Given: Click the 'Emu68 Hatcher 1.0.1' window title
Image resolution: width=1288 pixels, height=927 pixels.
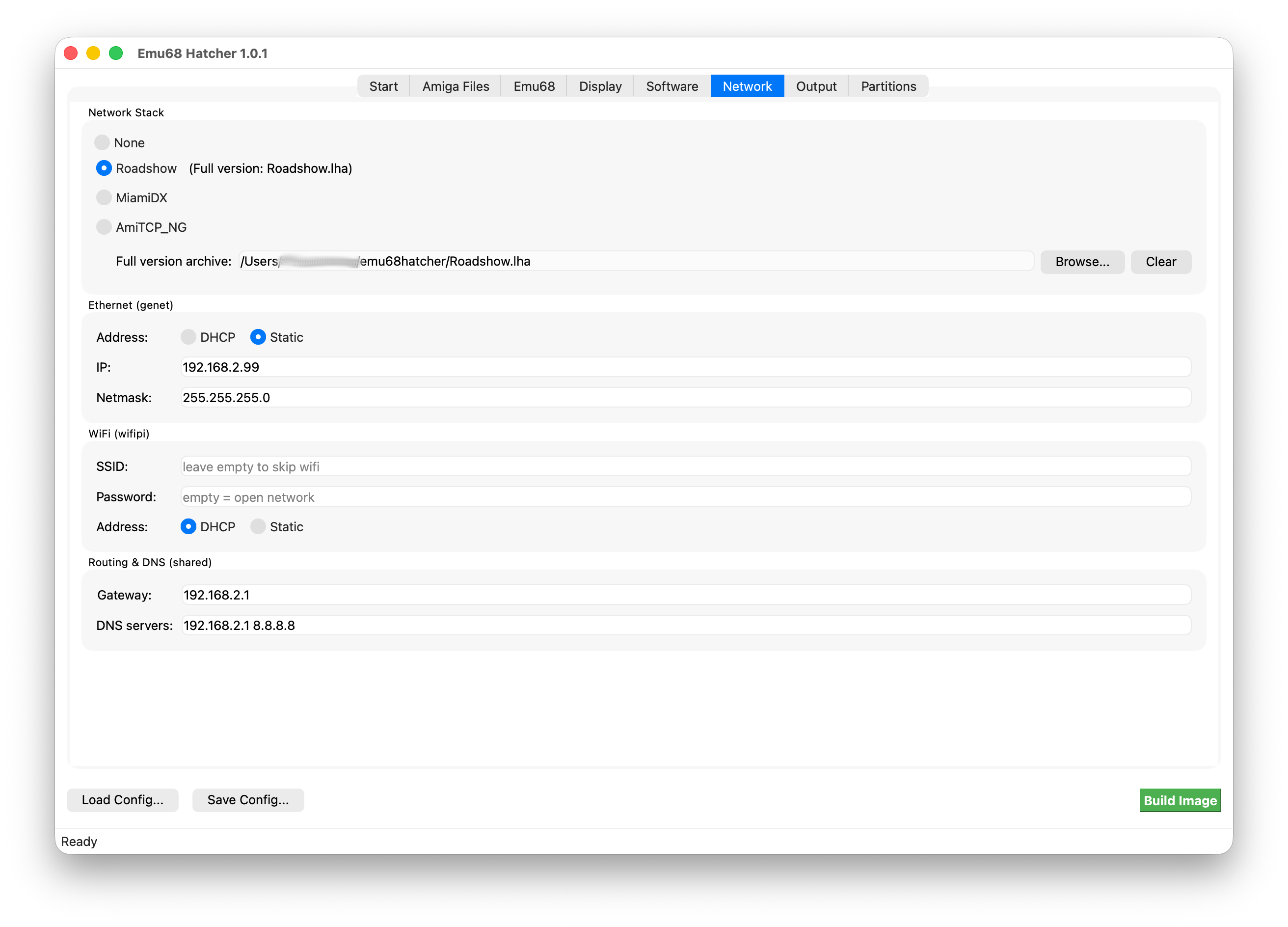Looking at the screenshot, I should tap(202, 54).
